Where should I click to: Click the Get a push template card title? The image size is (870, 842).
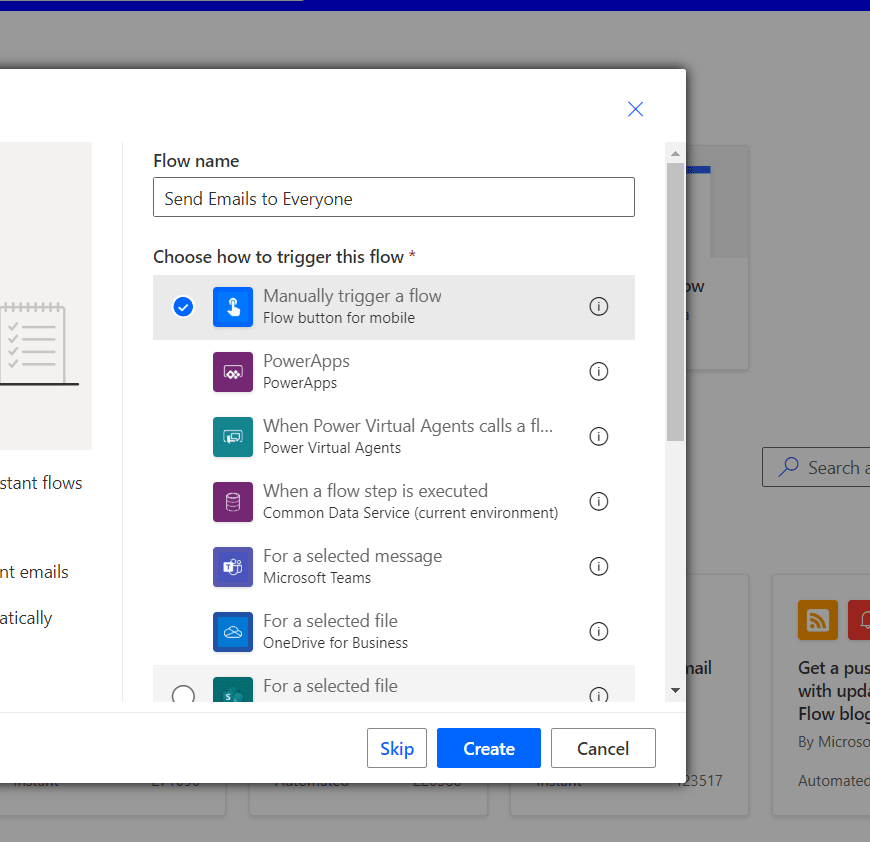point(834,691)
